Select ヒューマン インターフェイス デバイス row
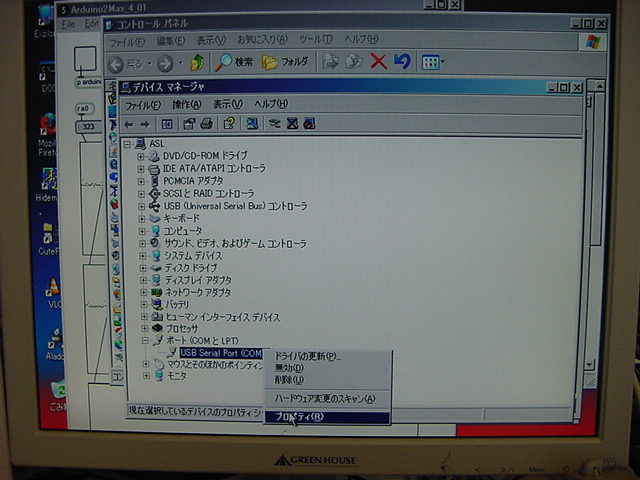Image resolution: width=640 pixels, height=480 pixels. point(223,317)
